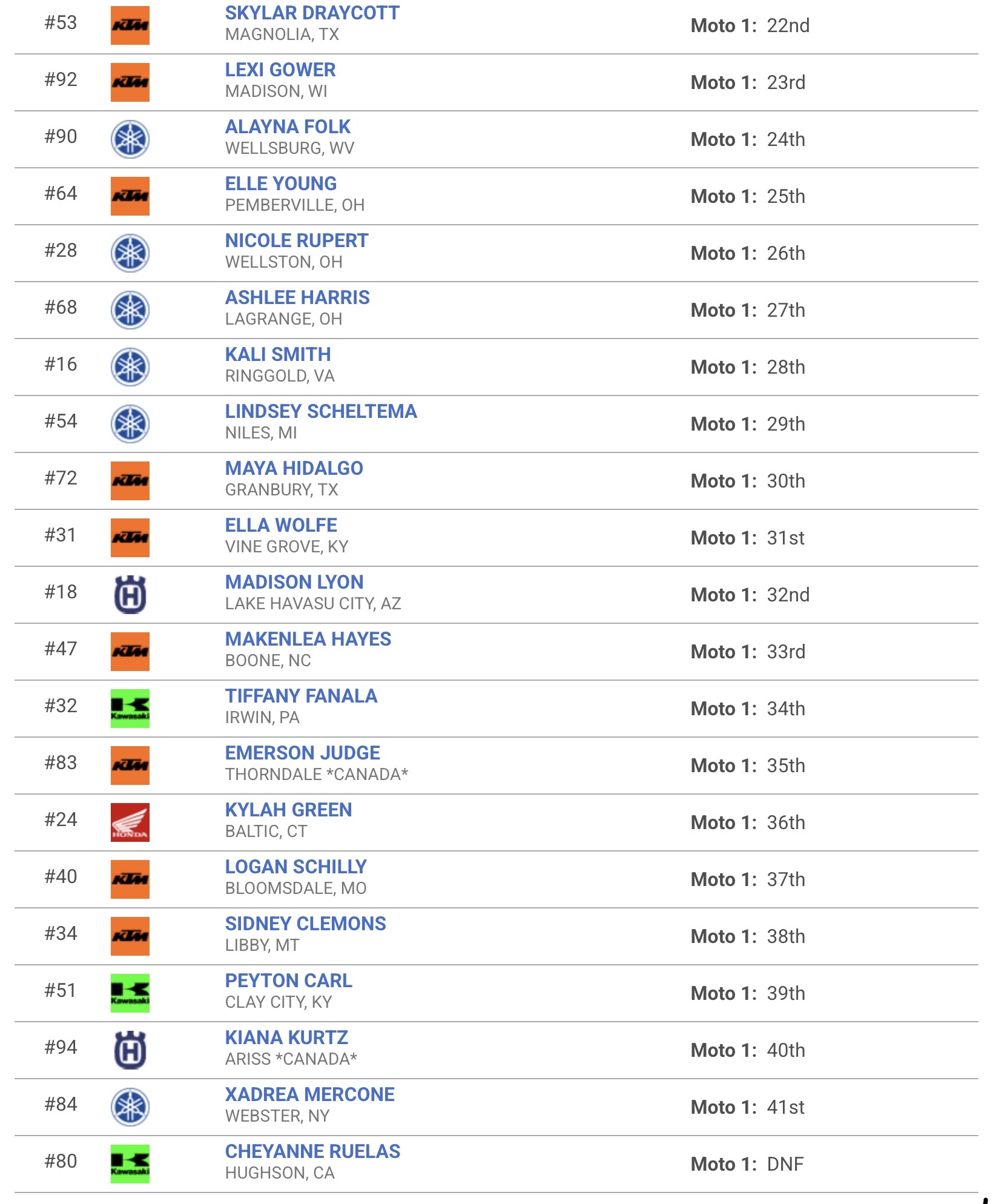The image size is (993, 1204).
Task: Open Lexi Gower rider profile link
Action: point(280,70)
